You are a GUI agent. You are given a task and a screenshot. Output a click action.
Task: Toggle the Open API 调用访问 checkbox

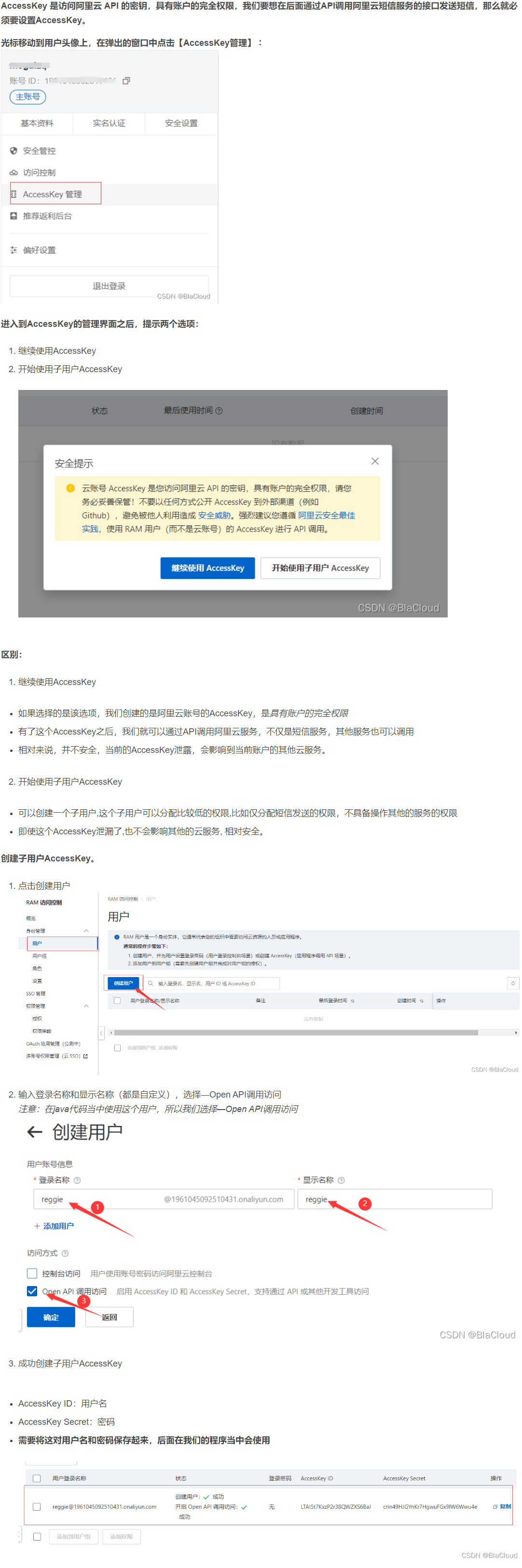(32, 1291)
